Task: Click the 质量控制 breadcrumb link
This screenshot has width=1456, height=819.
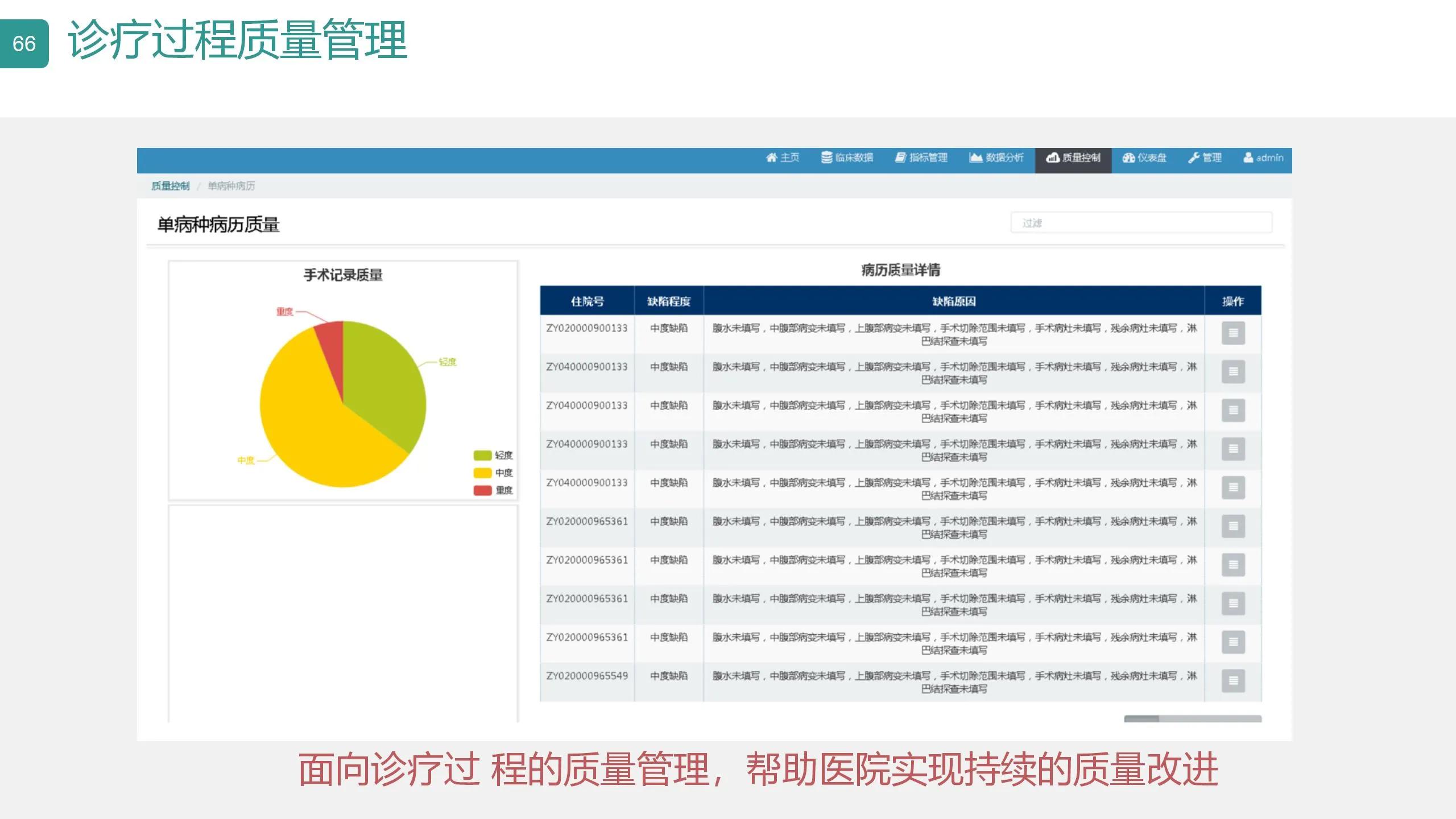Action: 170,186
